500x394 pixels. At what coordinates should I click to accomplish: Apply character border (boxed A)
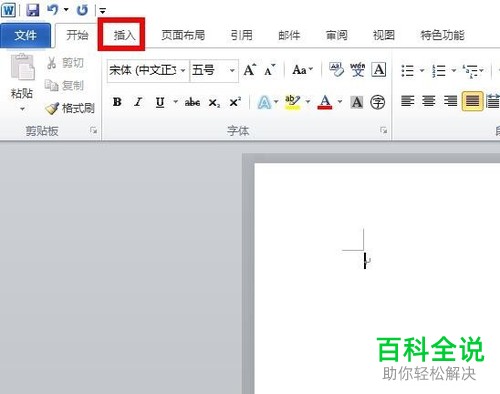379,70
